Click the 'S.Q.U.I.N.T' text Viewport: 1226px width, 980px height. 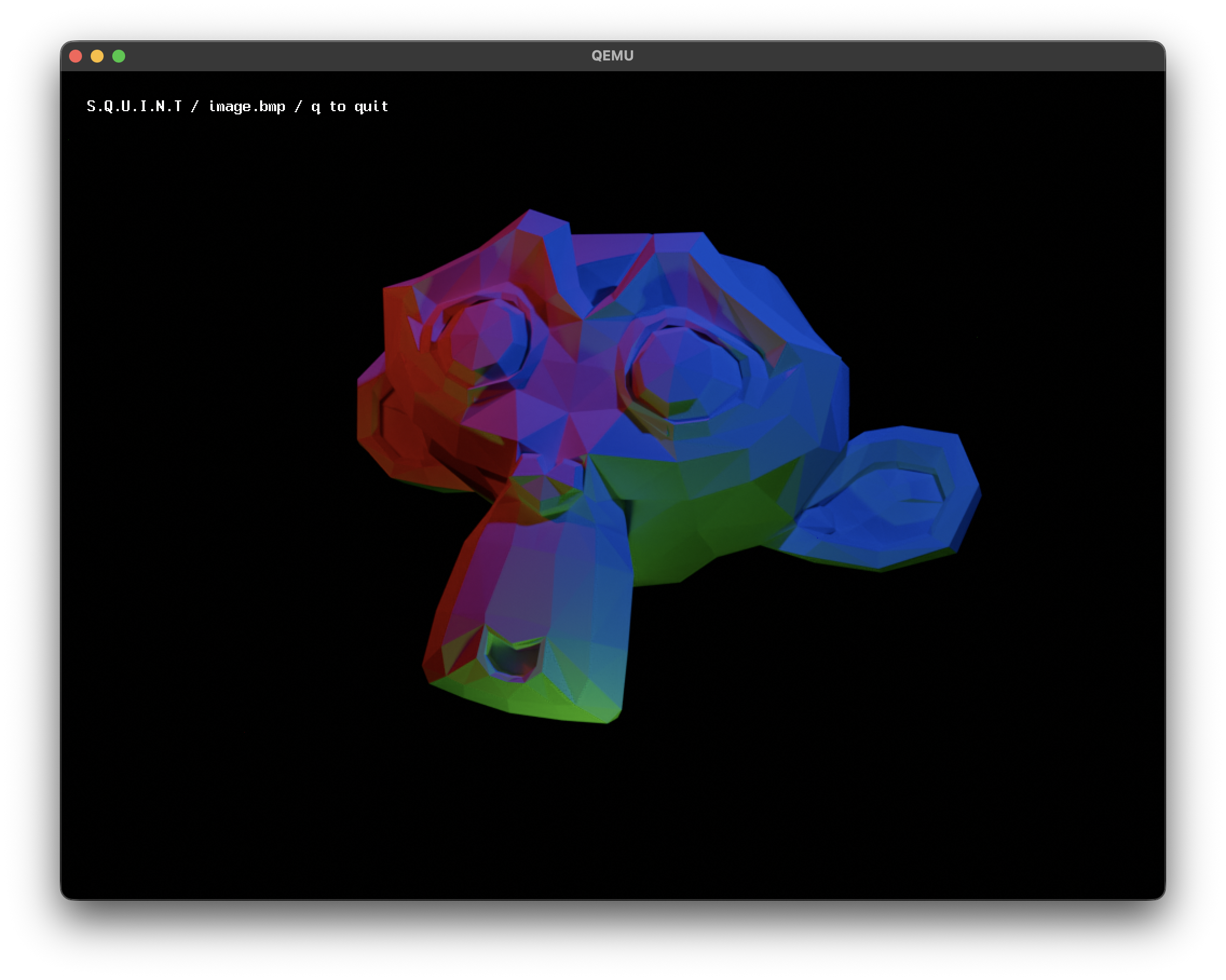point(134,106)
